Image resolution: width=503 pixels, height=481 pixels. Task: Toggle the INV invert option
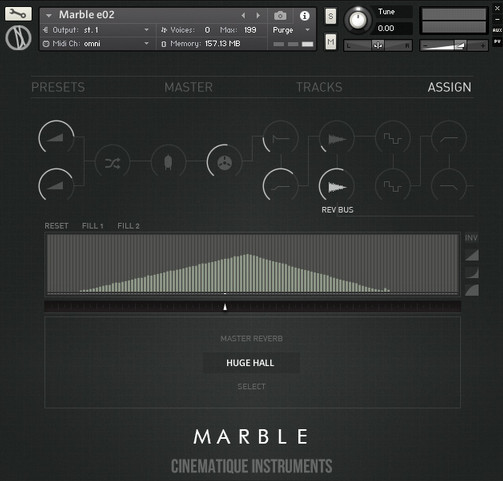pyautogui.click(x=471, y=238)
